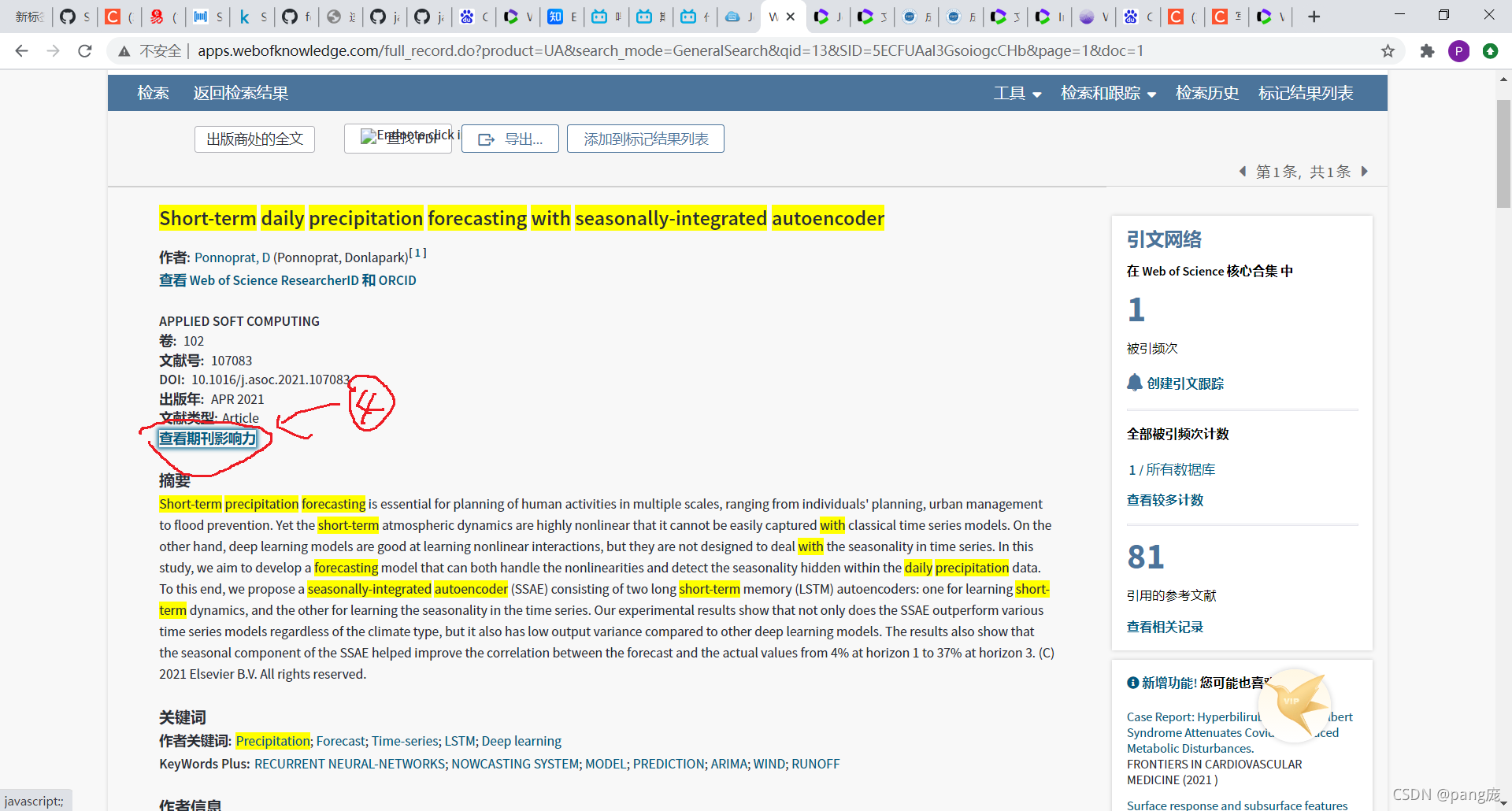The image size is (1512, 811).
Task: Click the browser forward arrow
Action: (x=53, y=51)
